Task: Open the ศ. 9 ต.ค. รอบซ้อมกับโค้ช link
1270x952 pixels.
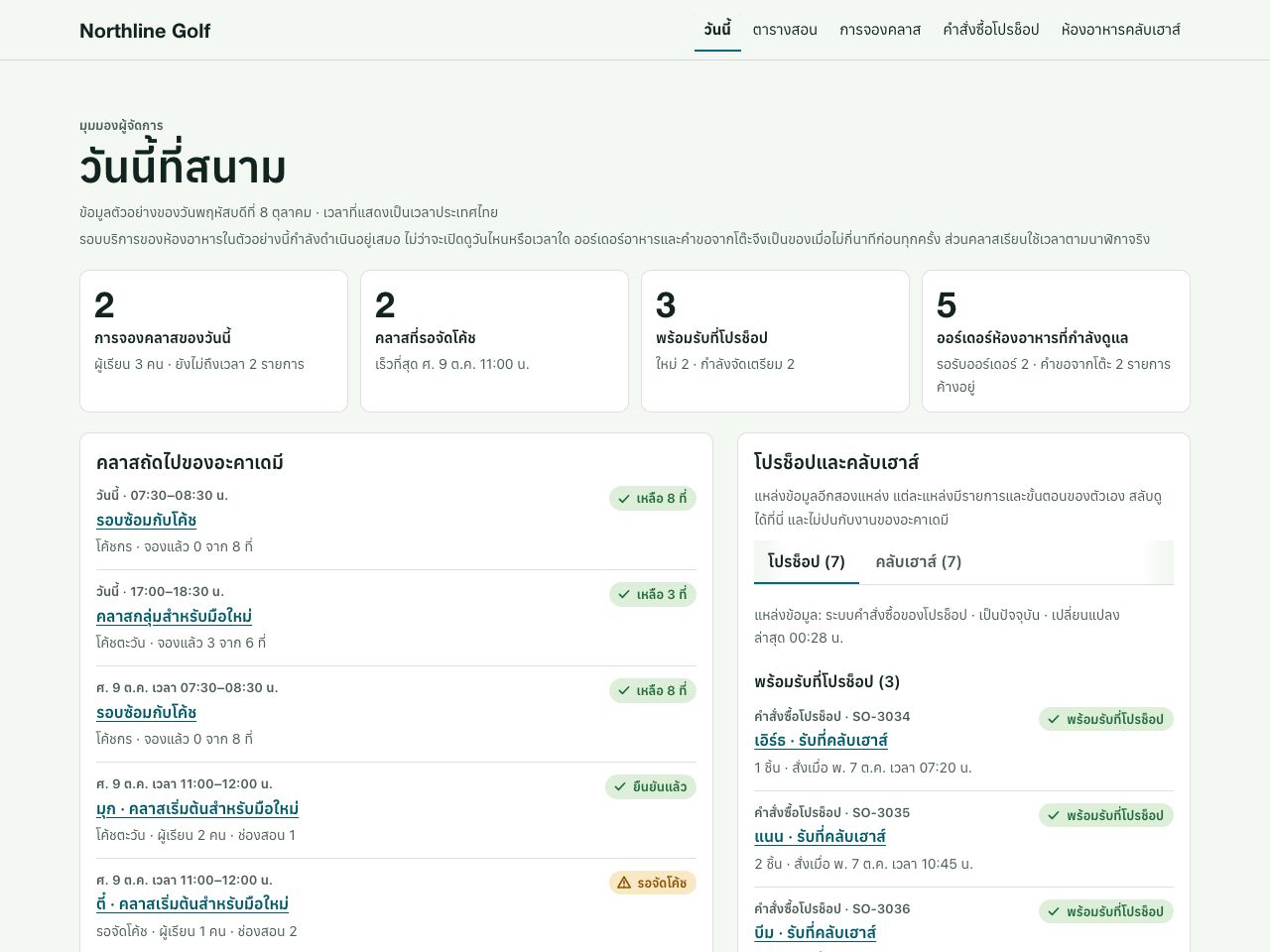Action: point(147,713)
